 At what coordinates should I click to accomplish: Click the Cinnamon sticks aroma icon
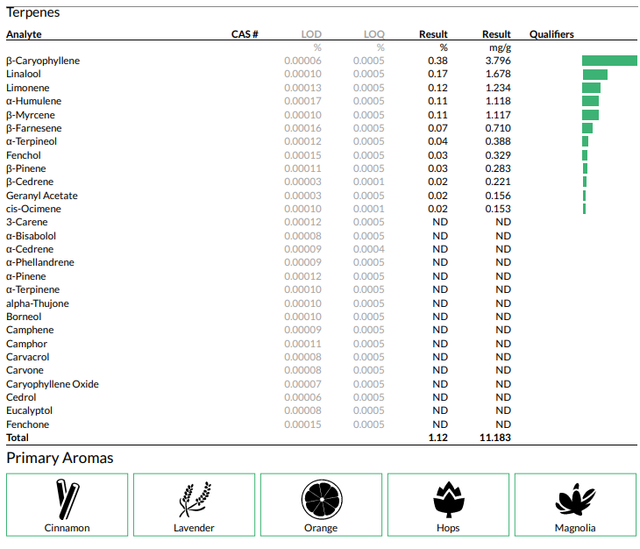point(67,499)
